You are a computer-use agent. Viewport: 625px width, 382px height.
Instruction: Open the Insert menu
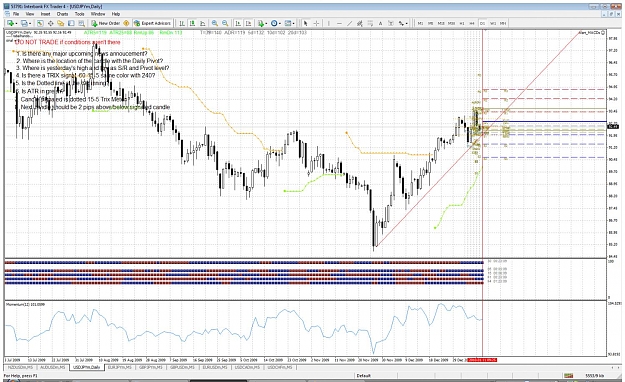click(45, 14)
